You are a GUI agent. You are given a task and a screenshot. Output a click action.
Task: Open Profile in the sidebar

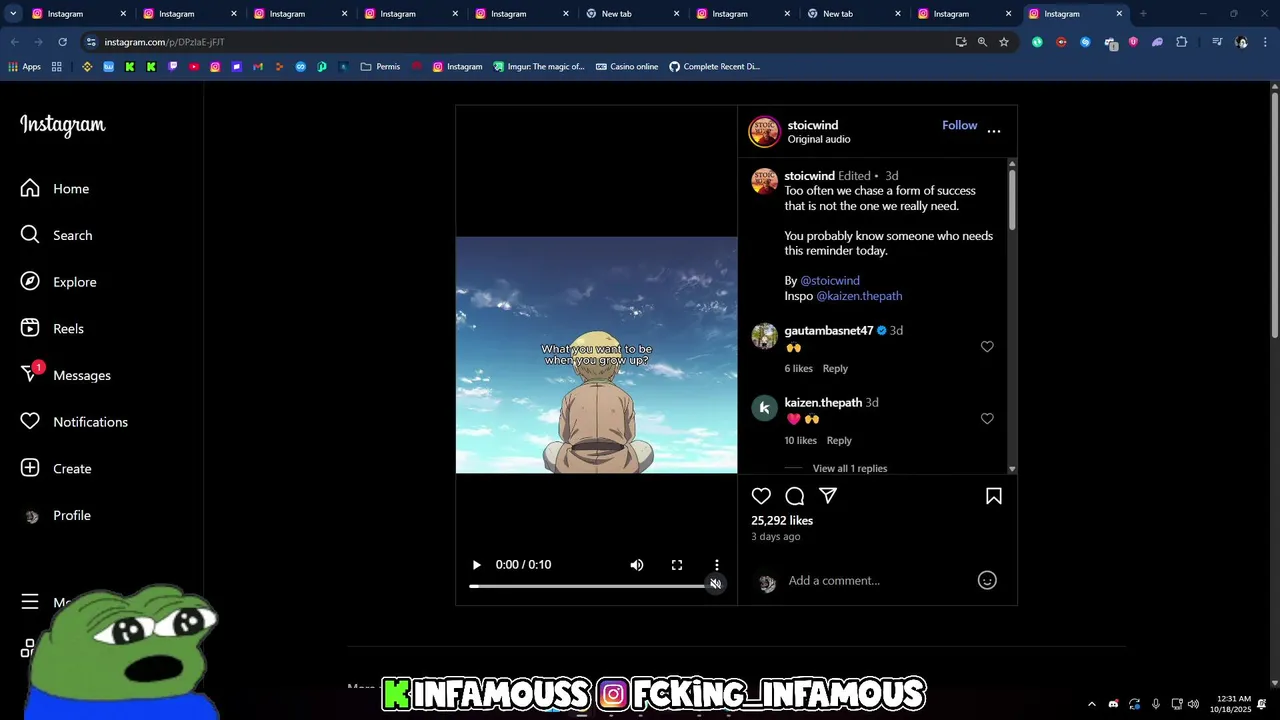[56, 515]
